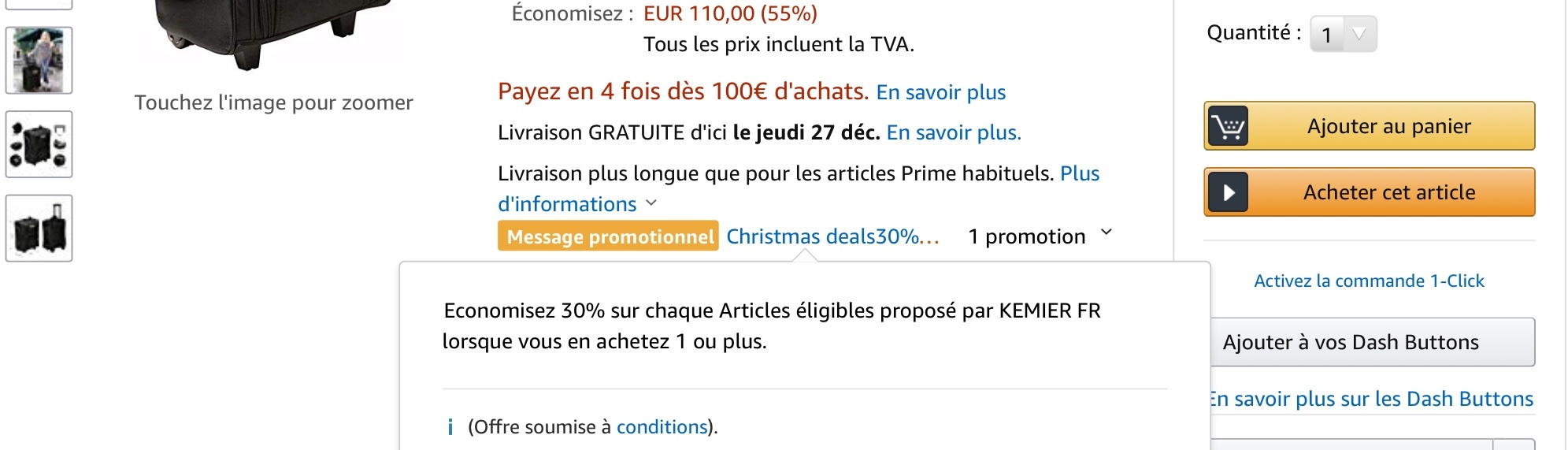Expand the Plus d'informations chevron
This screenshot has height=450, width=1568.
[651, 203]
